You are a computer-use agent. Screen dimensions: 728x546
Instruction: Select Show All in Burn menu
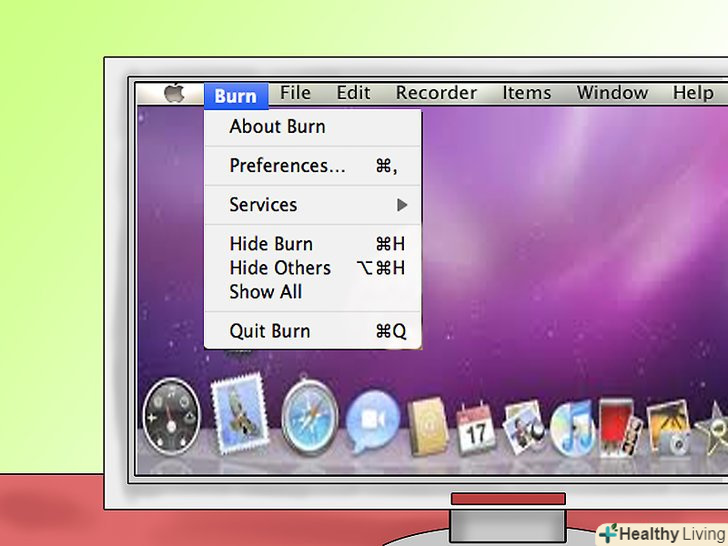pyautogui.click(x=312, y=292)
